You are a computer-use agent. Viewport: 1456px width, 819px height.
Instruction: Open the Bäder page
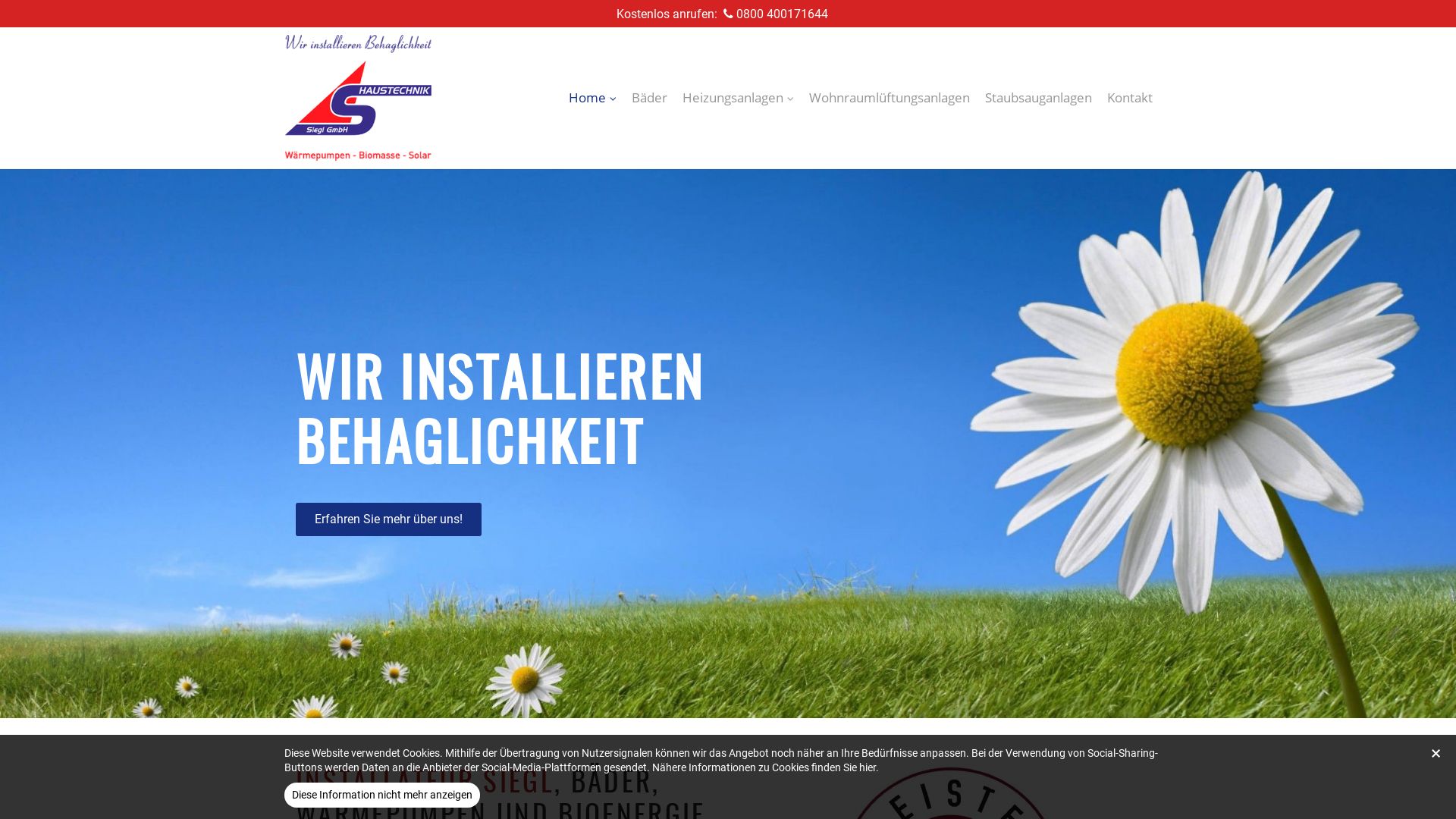click(649, 97)
